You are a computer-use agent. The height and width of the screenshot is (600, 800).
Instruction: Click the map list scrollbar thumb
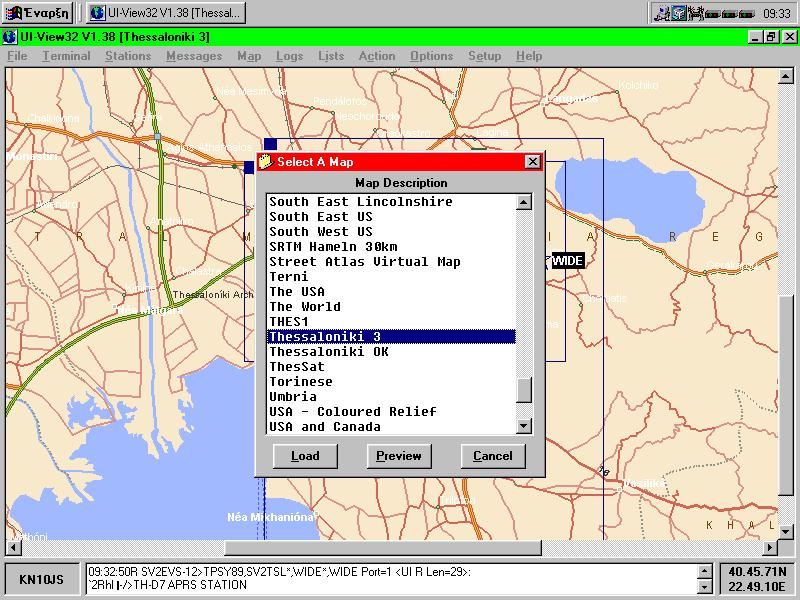[523, 390]
